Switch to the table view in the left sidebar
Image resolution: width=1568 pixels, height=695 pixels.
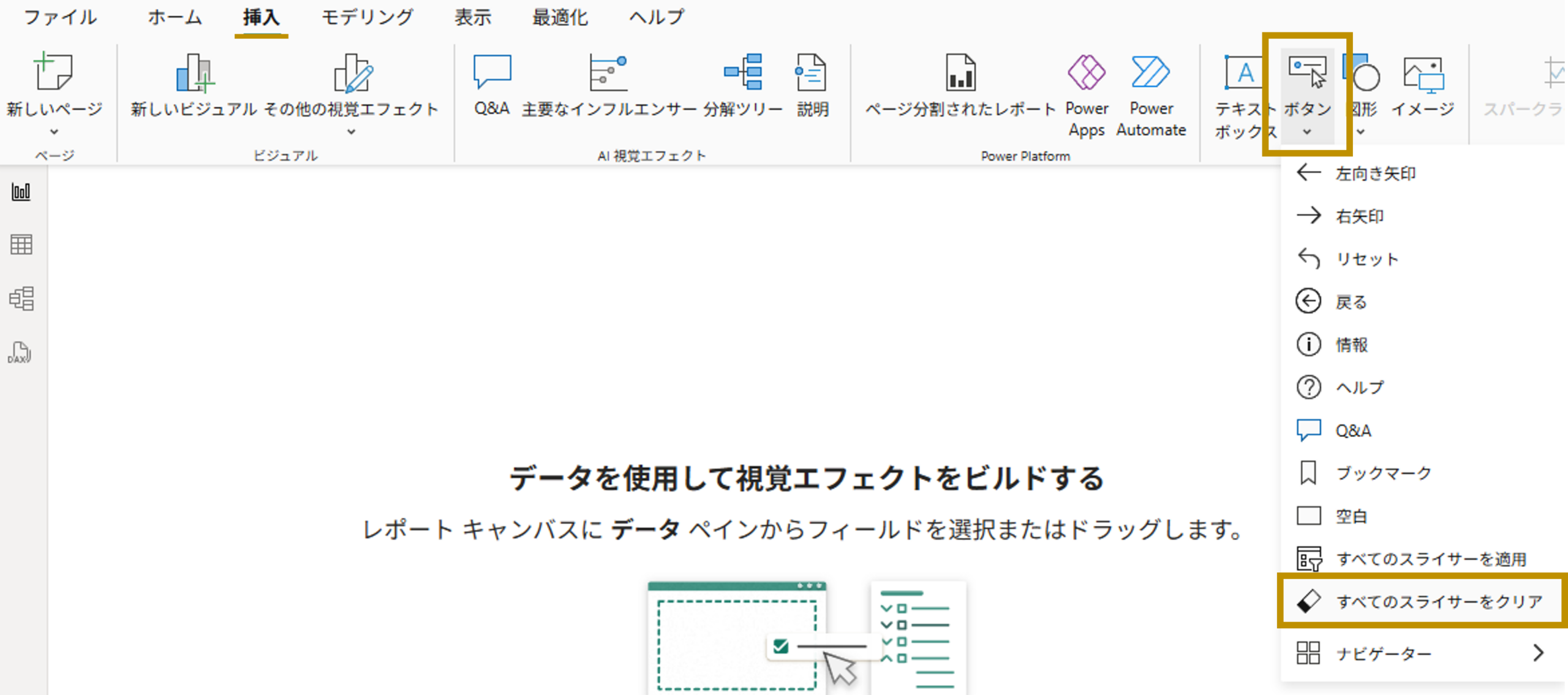(21, 245)
